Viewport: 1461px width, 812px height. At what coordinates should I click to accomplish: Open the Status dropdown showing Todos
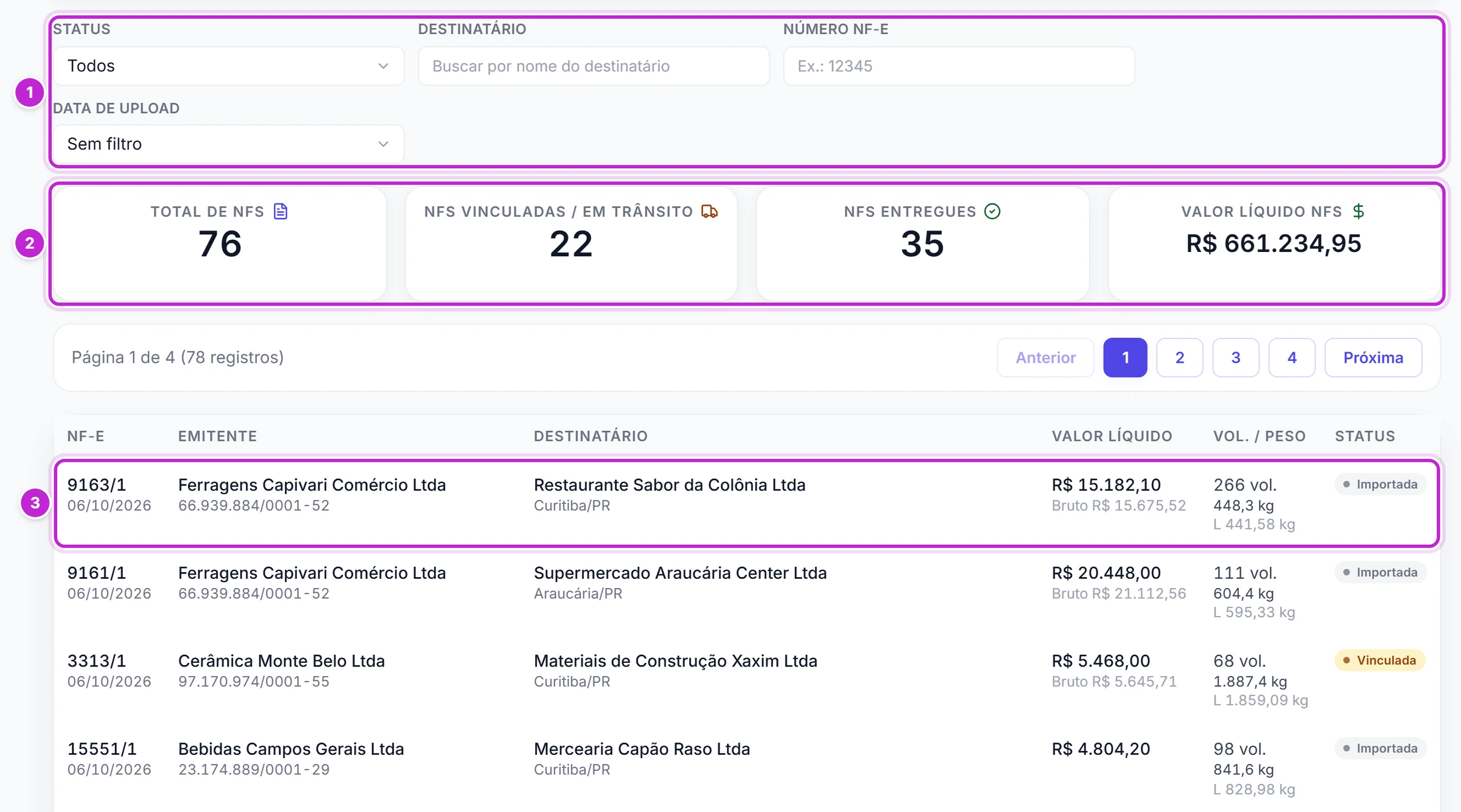pyautogui.click(x=228, y=66)
